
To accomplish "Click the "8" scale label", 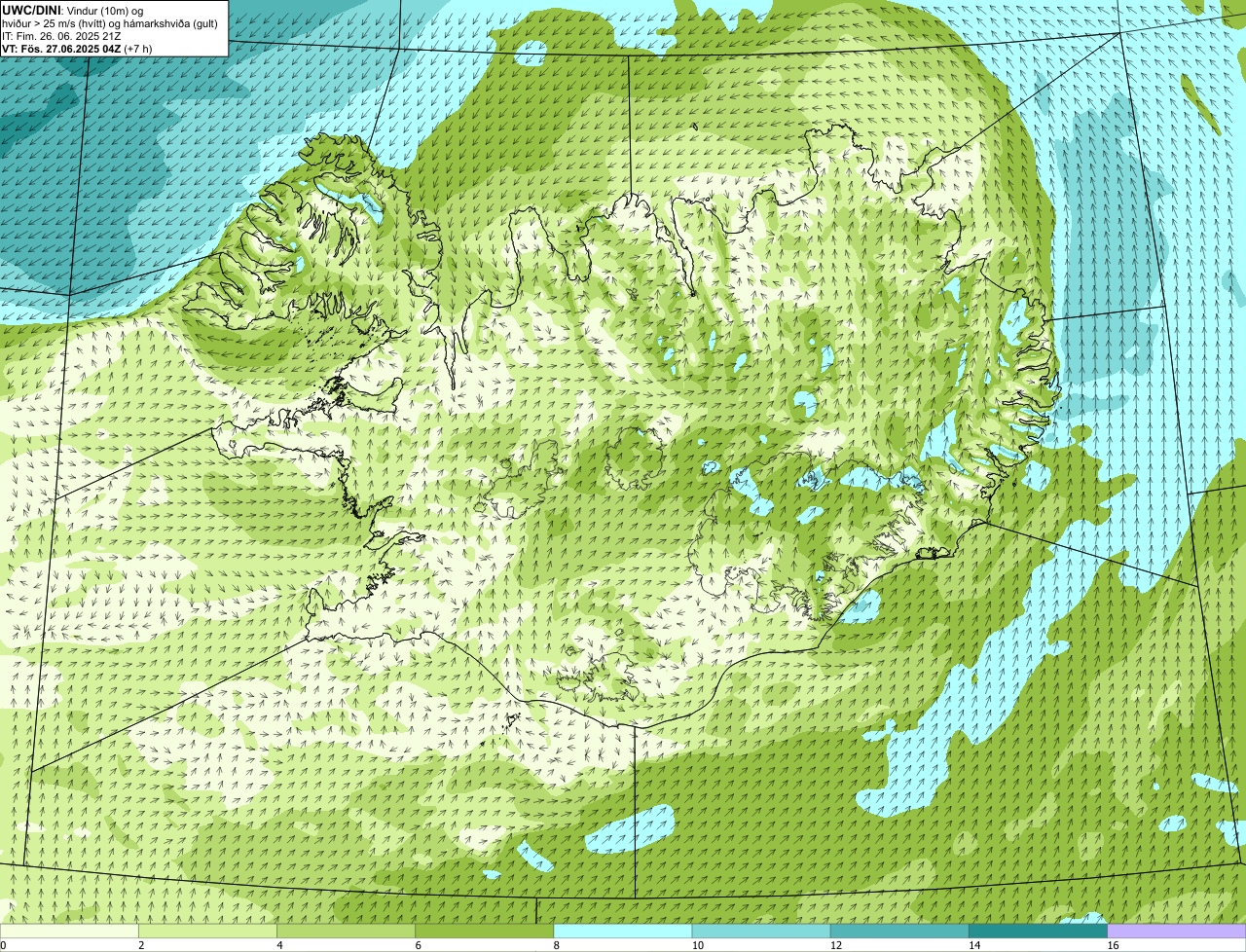I will pyautogui.click(x=557, y=945).
